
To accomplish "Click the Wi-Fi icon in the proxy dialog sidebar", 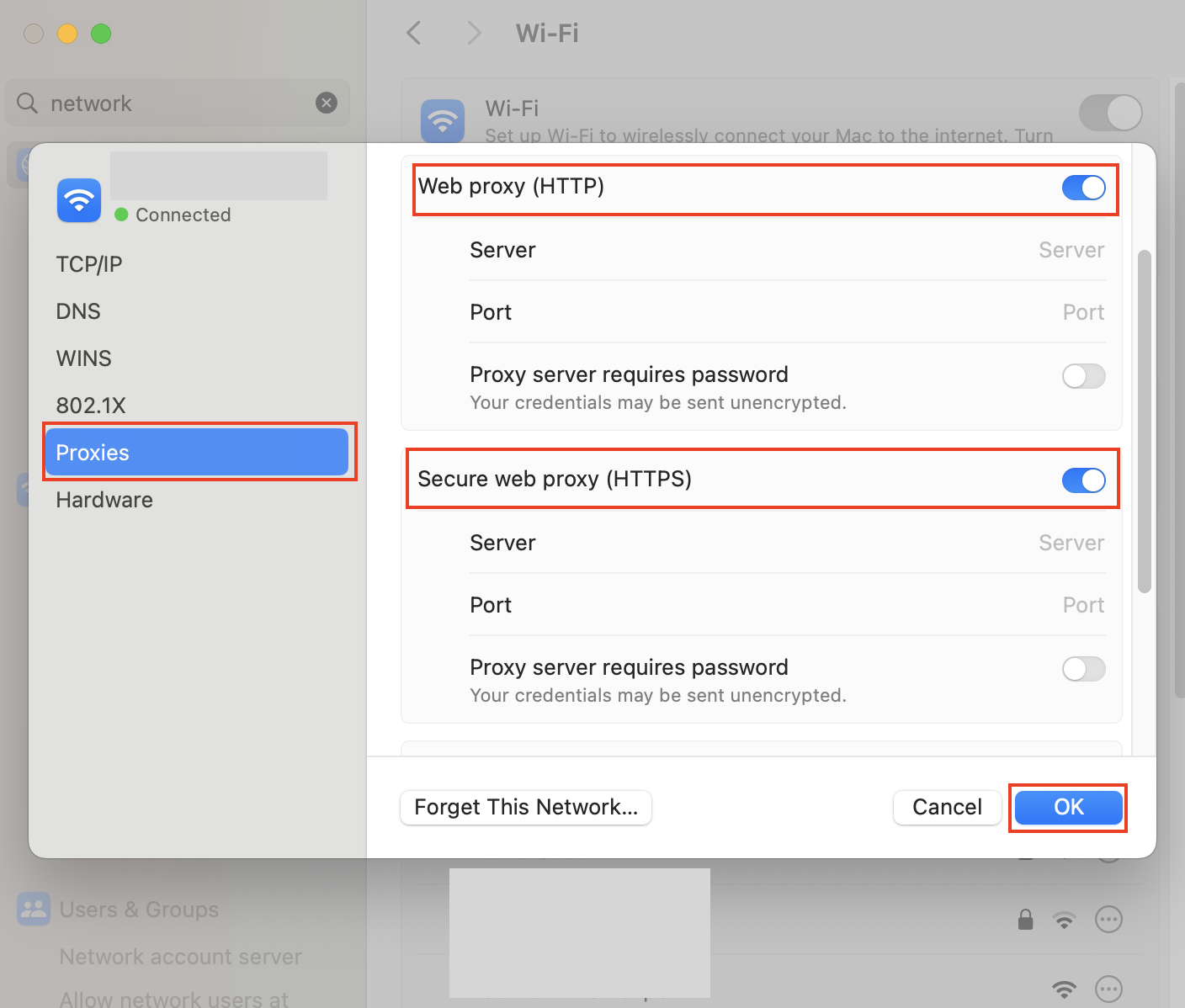I will [x=78, y=200].
